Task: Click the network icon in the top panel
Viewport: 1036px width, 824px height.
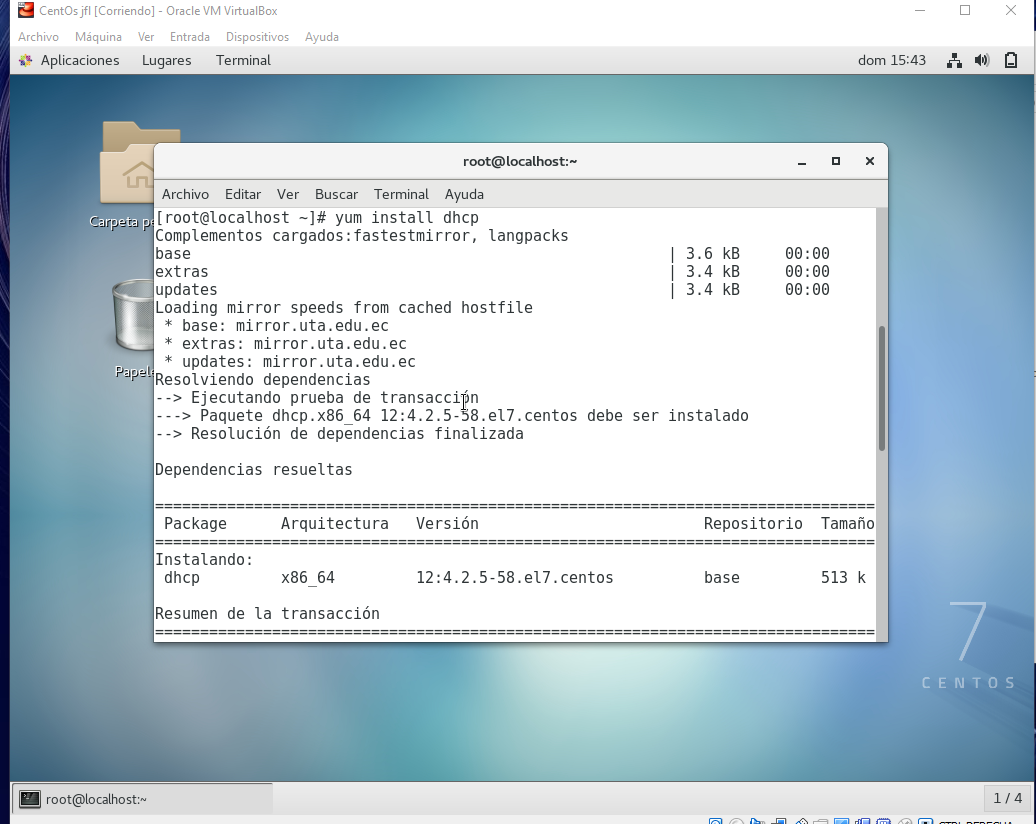Action: click(953, 60)
